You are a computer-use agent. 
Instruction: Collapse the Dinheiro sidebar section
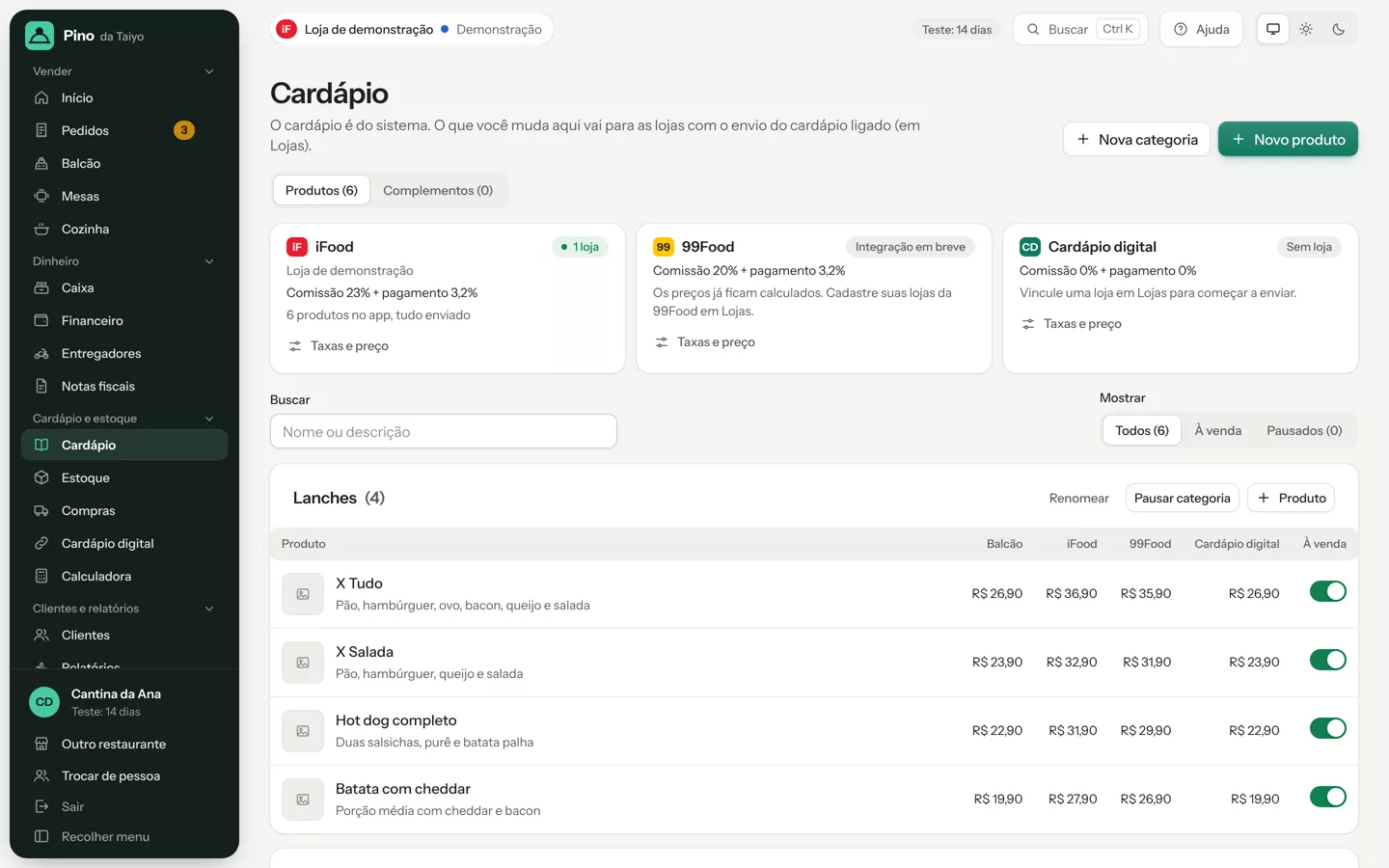click(x=123, y=261)
